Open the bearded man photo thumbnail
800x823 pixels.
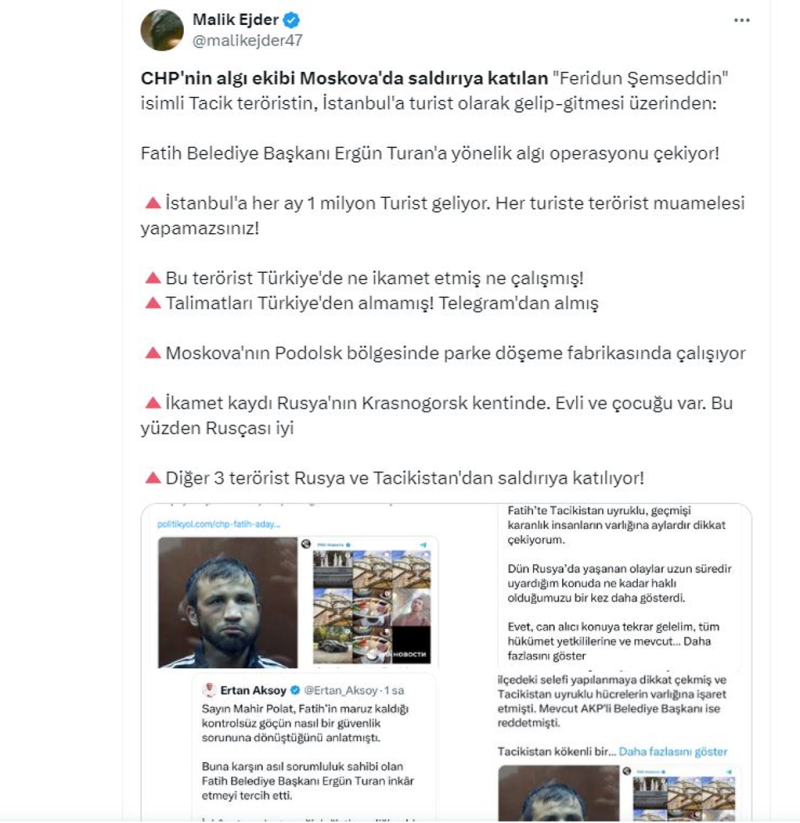tap(228, 603)
